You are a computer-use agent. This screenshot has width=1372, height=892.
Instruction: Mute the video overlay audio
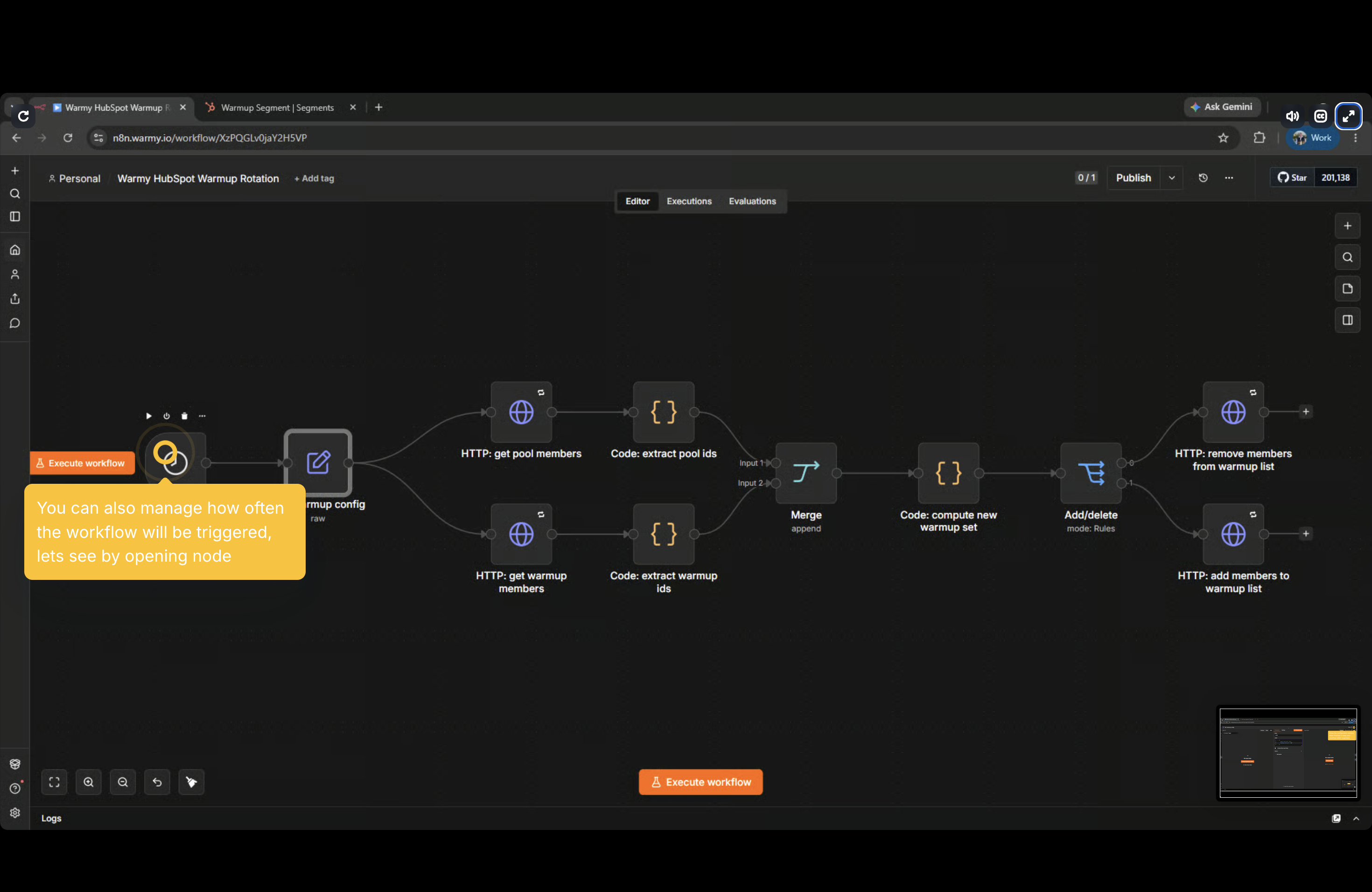tap(1293, 116)
